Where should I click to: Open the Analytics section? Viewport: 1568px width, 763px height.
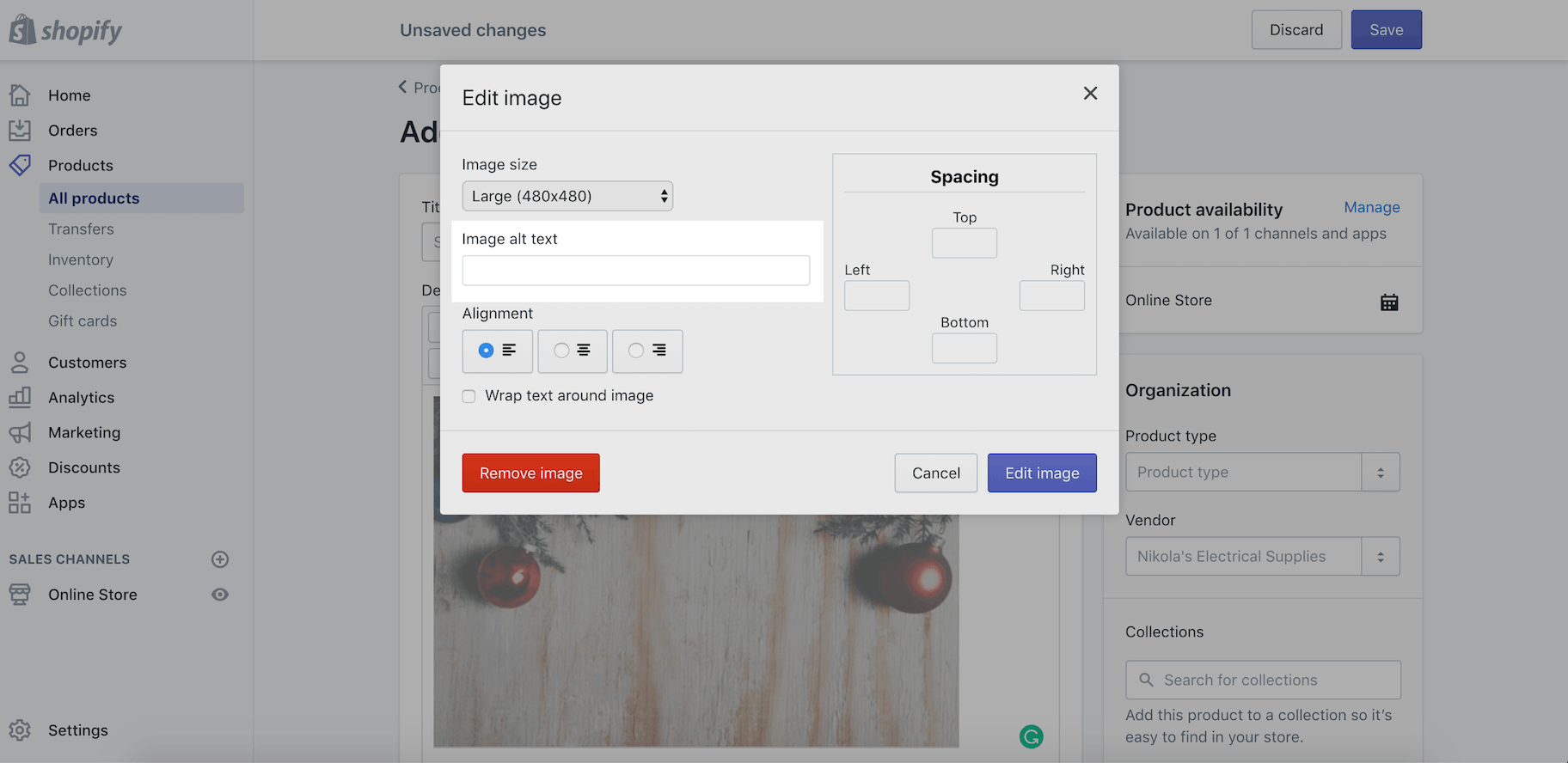coord(81,398)
